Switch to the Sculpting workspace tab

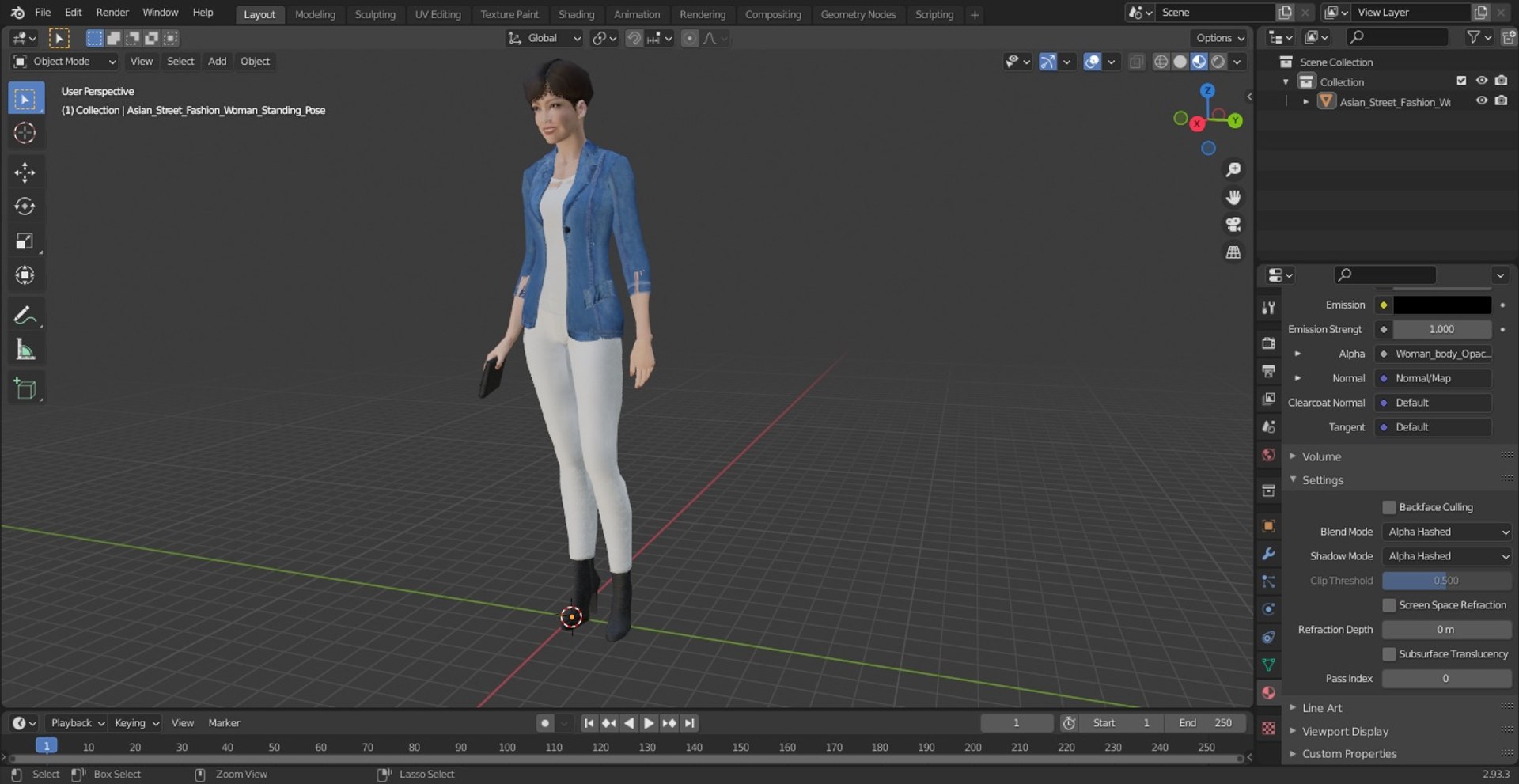tap(375, 14)
